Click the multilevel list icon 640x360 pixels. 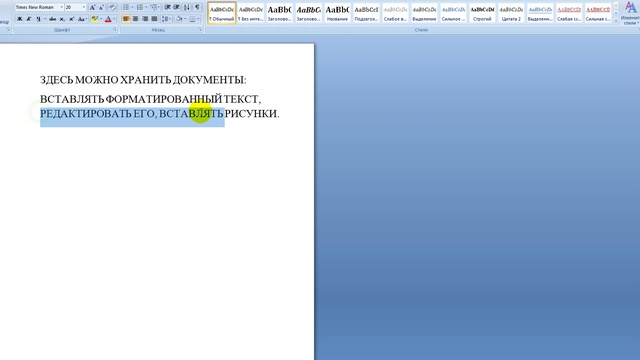coord(154,7)
